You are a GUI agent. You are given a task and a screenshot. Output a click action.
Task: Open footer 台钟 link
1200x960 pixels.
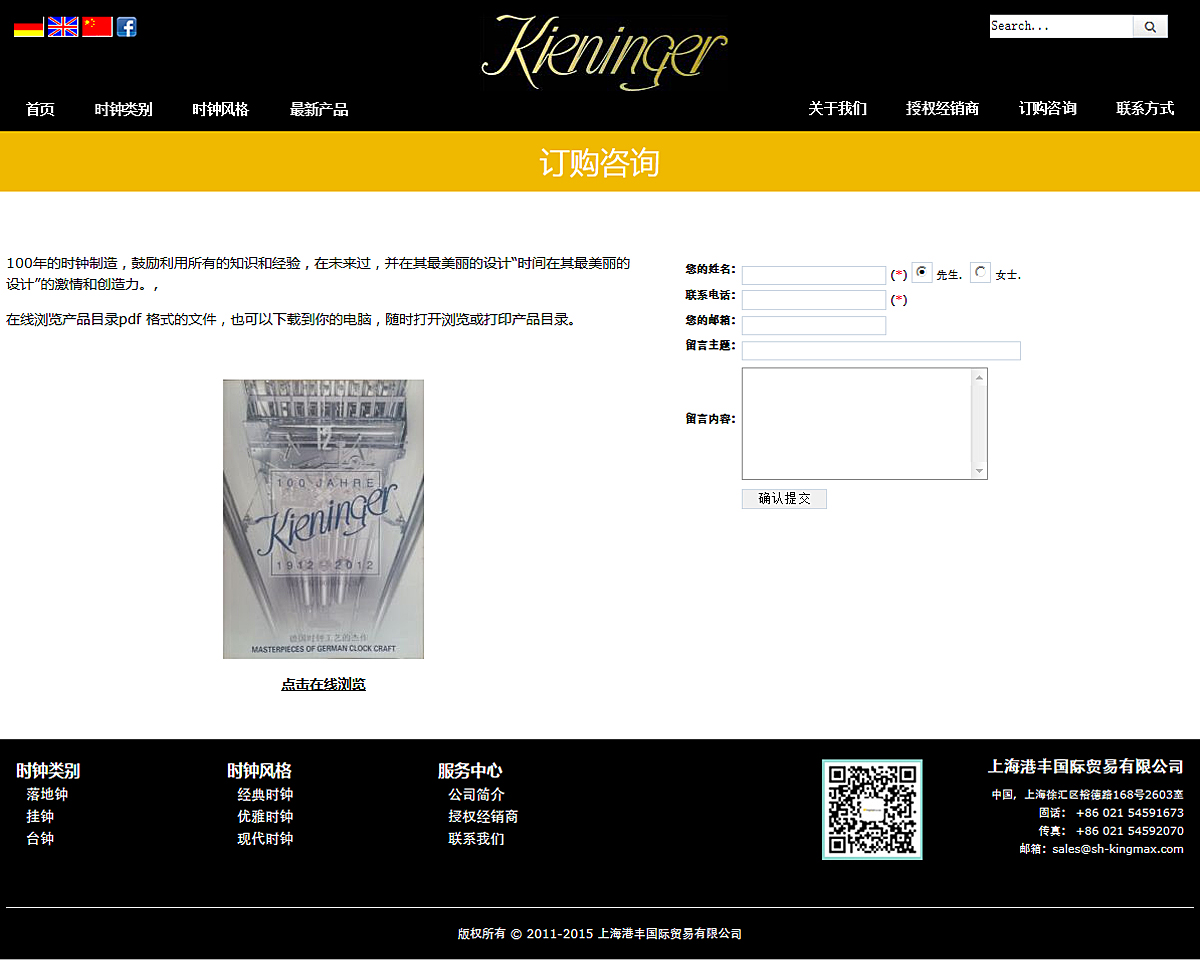coord(40,838)
